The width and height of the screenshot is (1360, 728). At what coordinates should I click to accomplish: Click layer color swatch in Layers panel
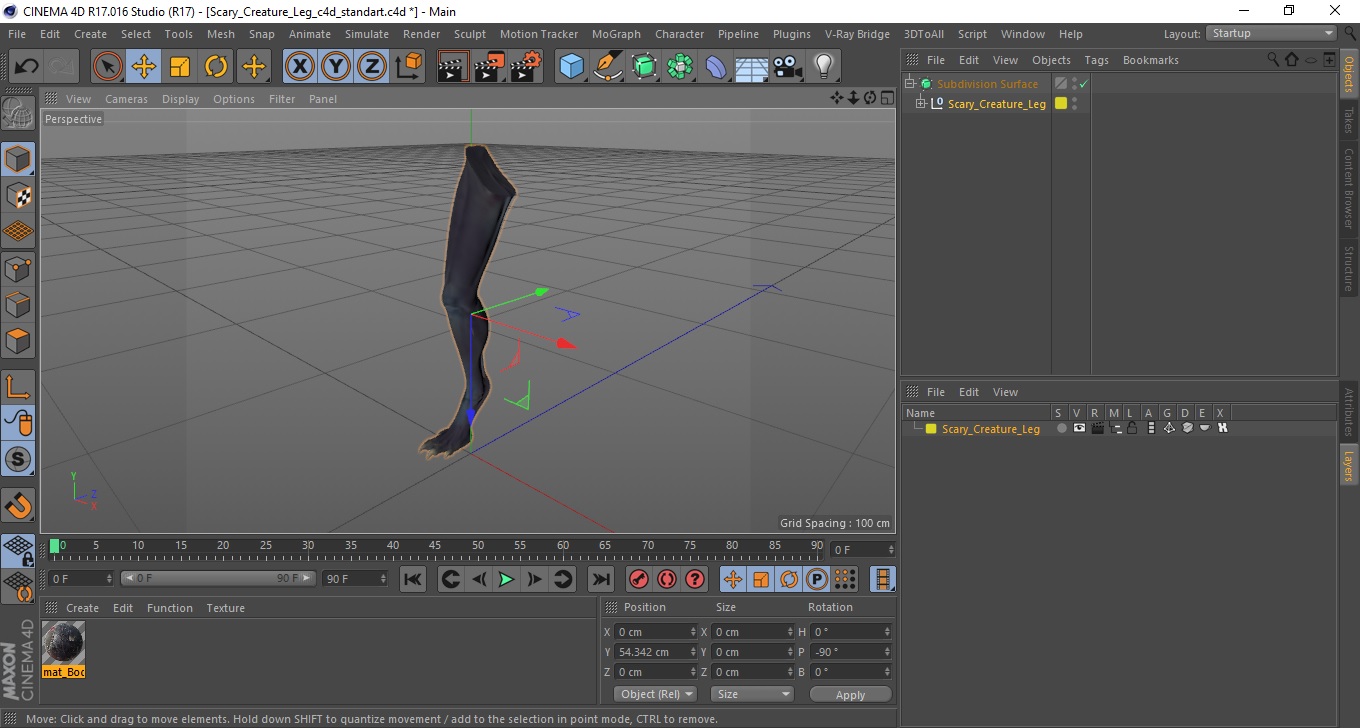tap(930, 429)
